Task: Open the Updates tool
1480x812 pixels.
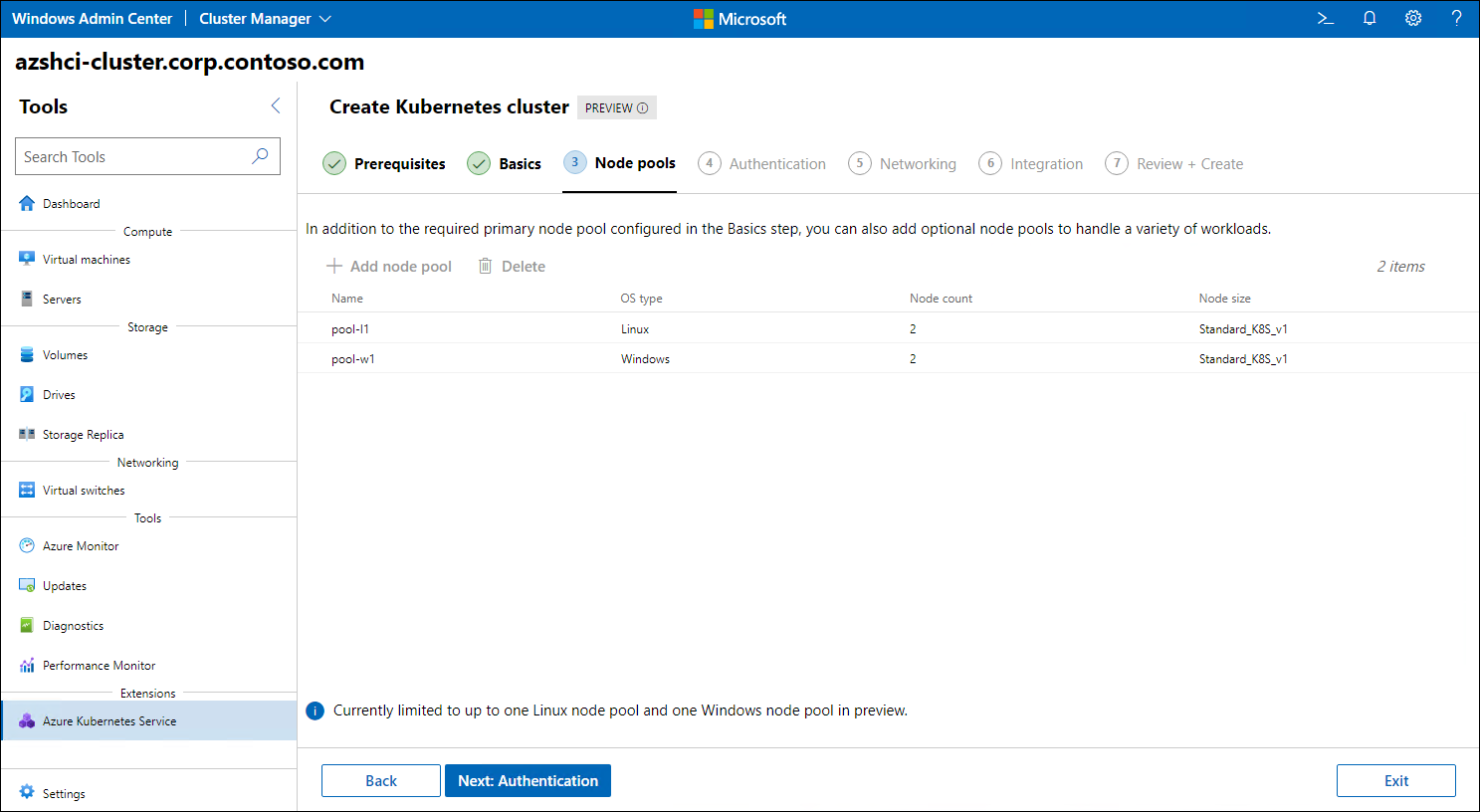Action: click(x=65, y=585)
